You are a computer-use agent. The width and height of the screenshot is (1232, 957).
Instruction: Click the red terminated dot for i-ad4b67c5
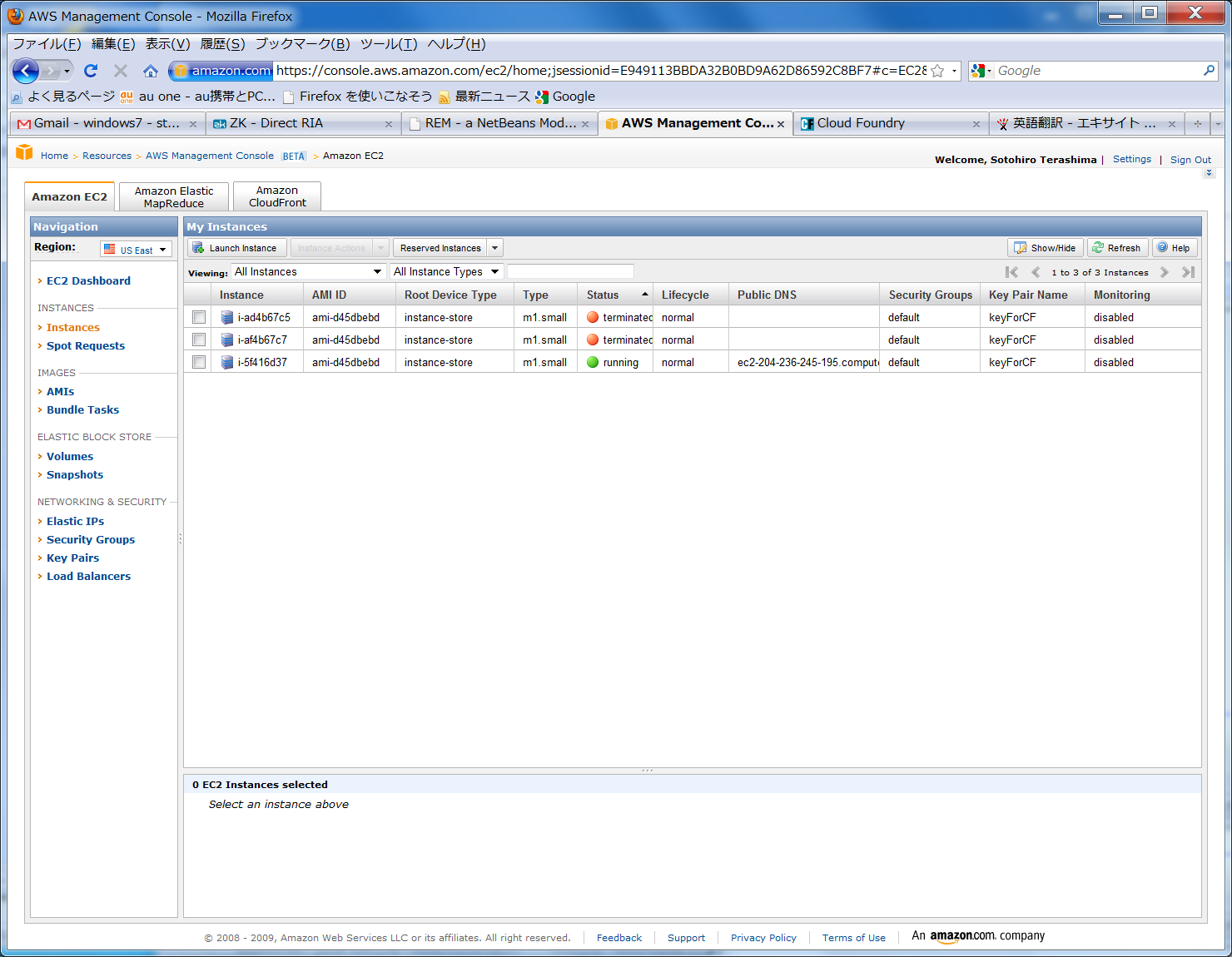click(593, 317)
